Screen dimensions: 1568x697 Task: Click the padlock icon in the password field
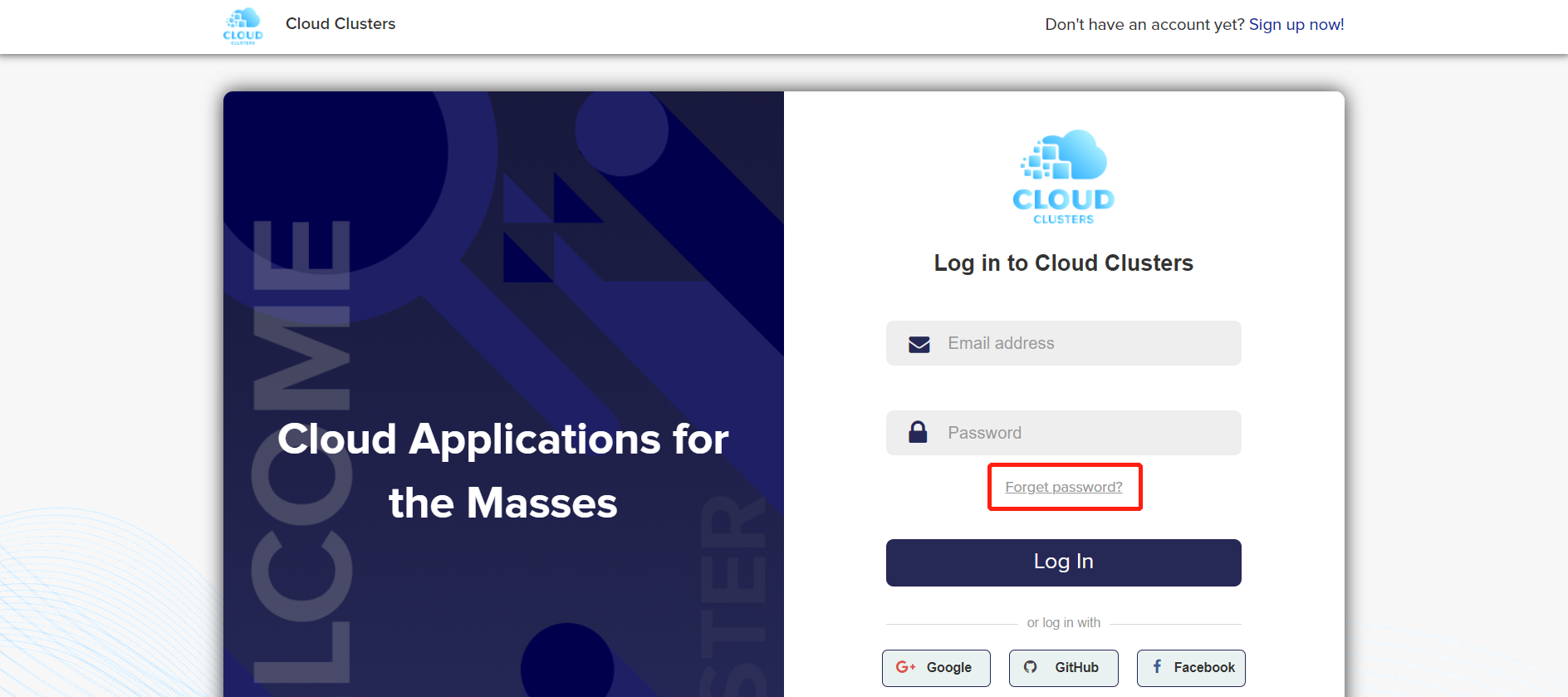918,432
